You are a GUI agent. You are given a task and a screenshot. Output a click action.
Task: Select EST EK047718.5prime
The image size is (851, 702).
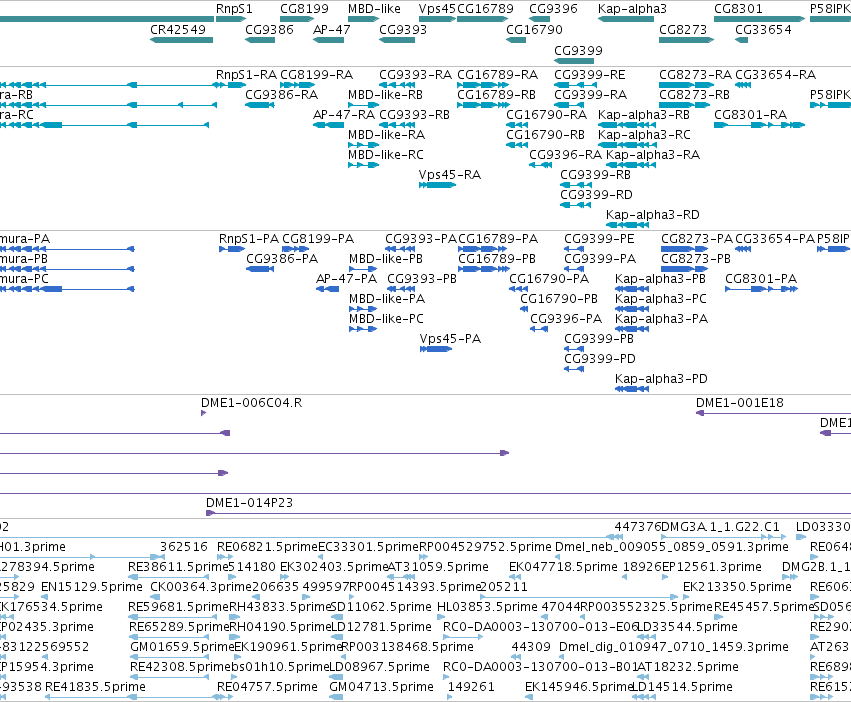coord(563,567)
